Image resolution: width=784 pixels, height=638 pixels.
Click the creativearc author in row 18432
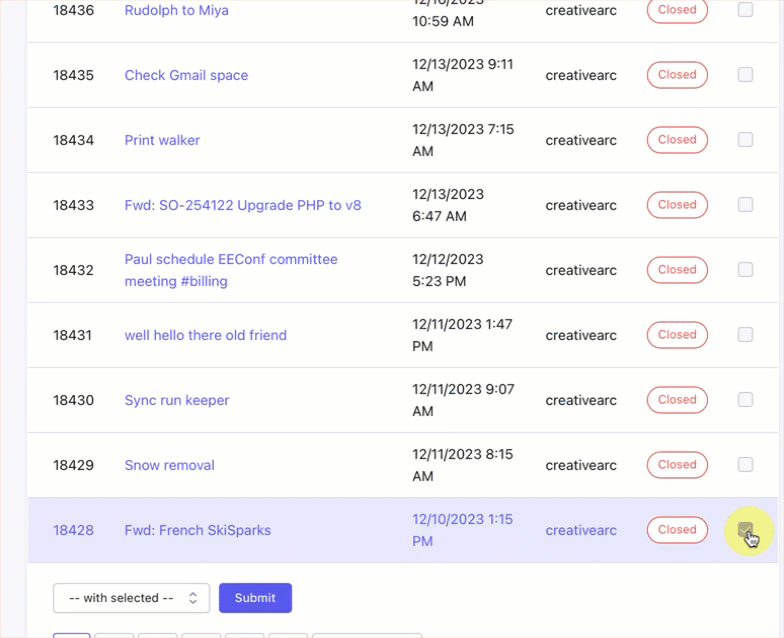pyautogui.click(x=581, y=270)
